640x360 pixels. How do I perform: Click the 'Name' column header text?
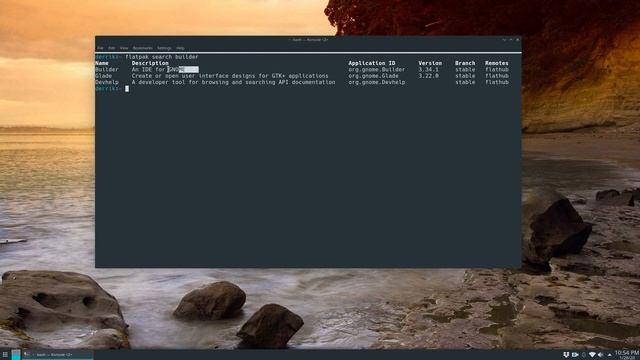click(x=102, y=63)
